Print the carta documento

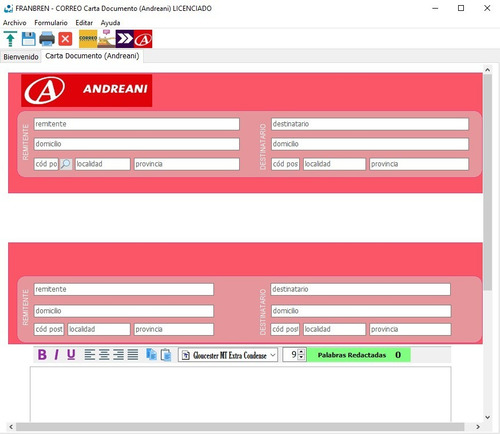[47, 39]
